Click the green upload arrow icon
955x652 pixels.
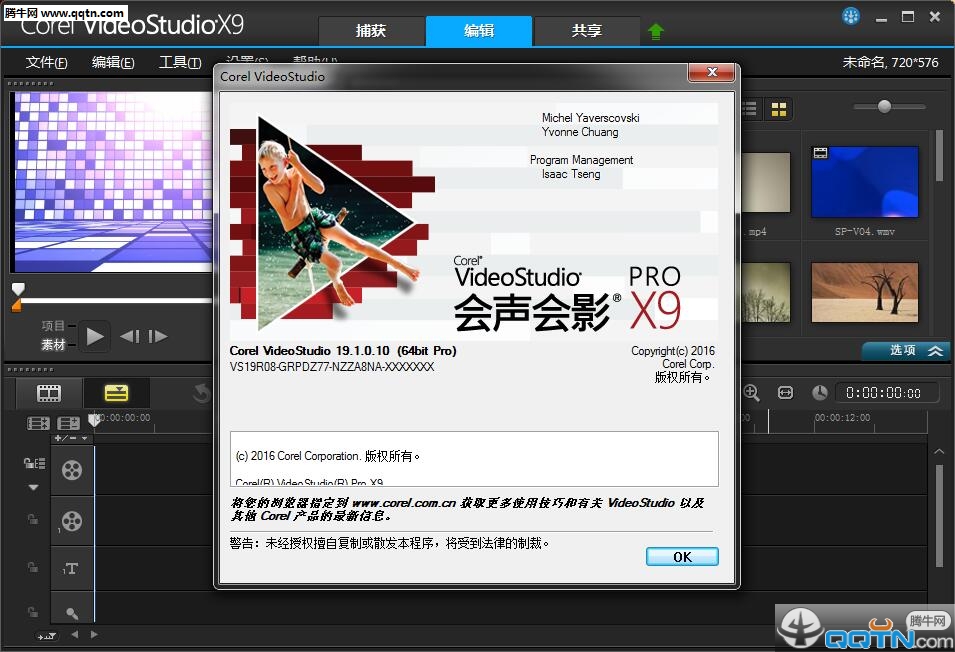click(656, 31)
